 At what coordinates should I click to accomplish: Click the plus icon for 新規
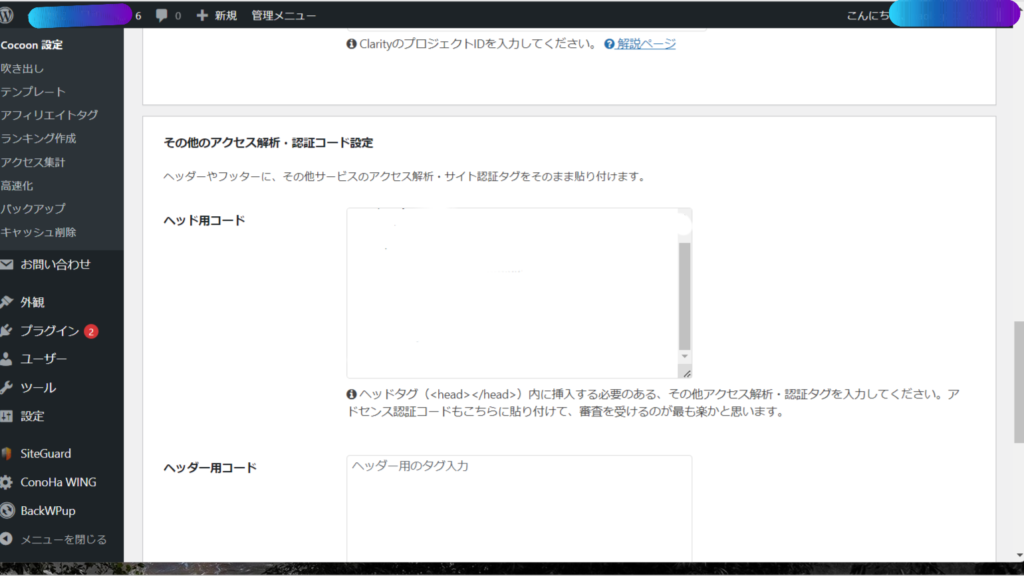(202, 15)
